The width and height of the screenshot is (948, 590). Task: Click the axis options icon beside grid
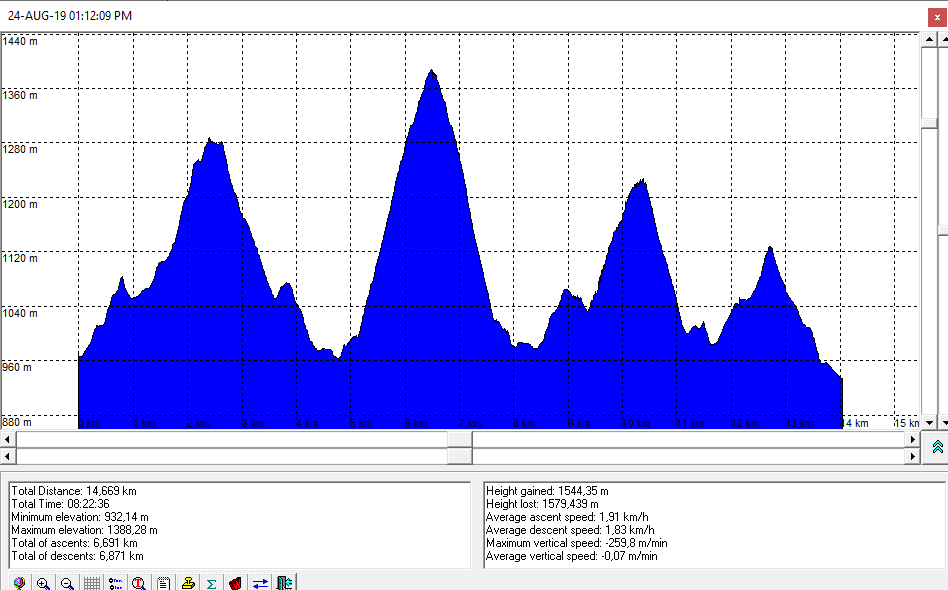115,582
